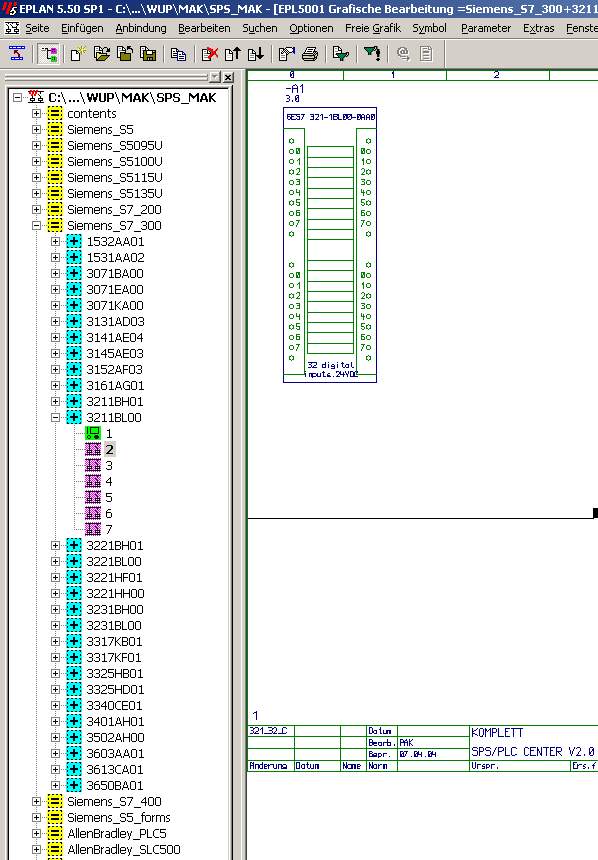Viewport: 598px width, 860px height.
Task: Click the green filter funnel icon
Action: (x=372, y=54)
